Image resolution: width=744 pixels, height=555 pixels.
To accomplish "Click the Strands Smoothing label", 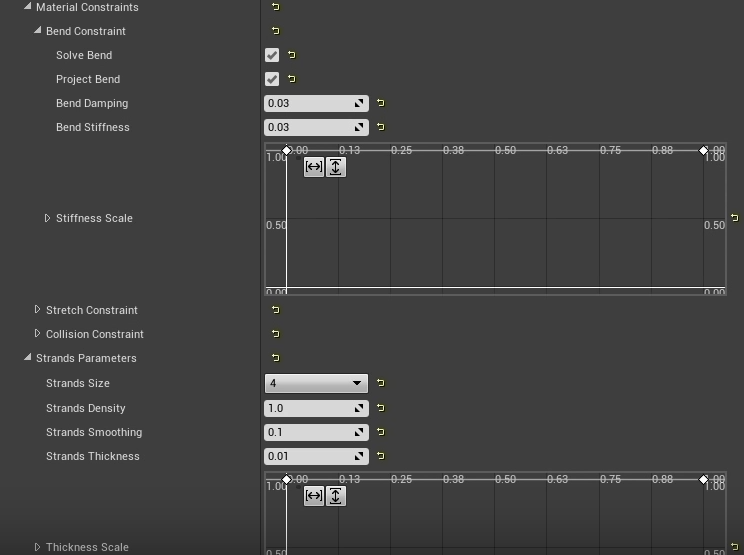I will click(x=94, y=433).
